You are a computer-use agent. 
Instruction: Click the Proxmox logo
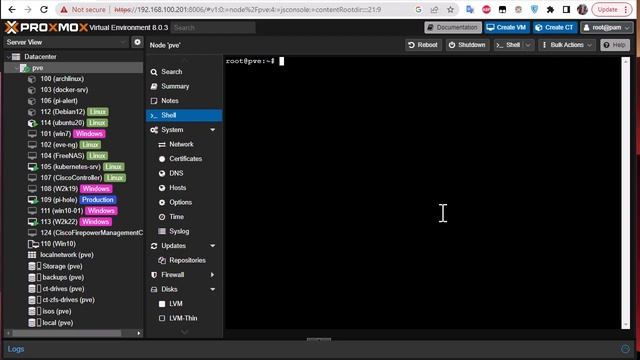(47, 27)
